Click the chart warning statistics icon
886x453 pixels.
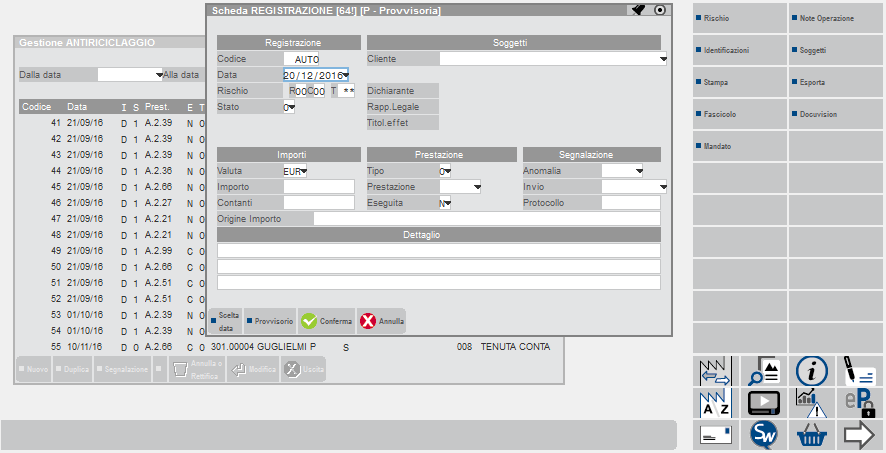(x=811, y=403)
